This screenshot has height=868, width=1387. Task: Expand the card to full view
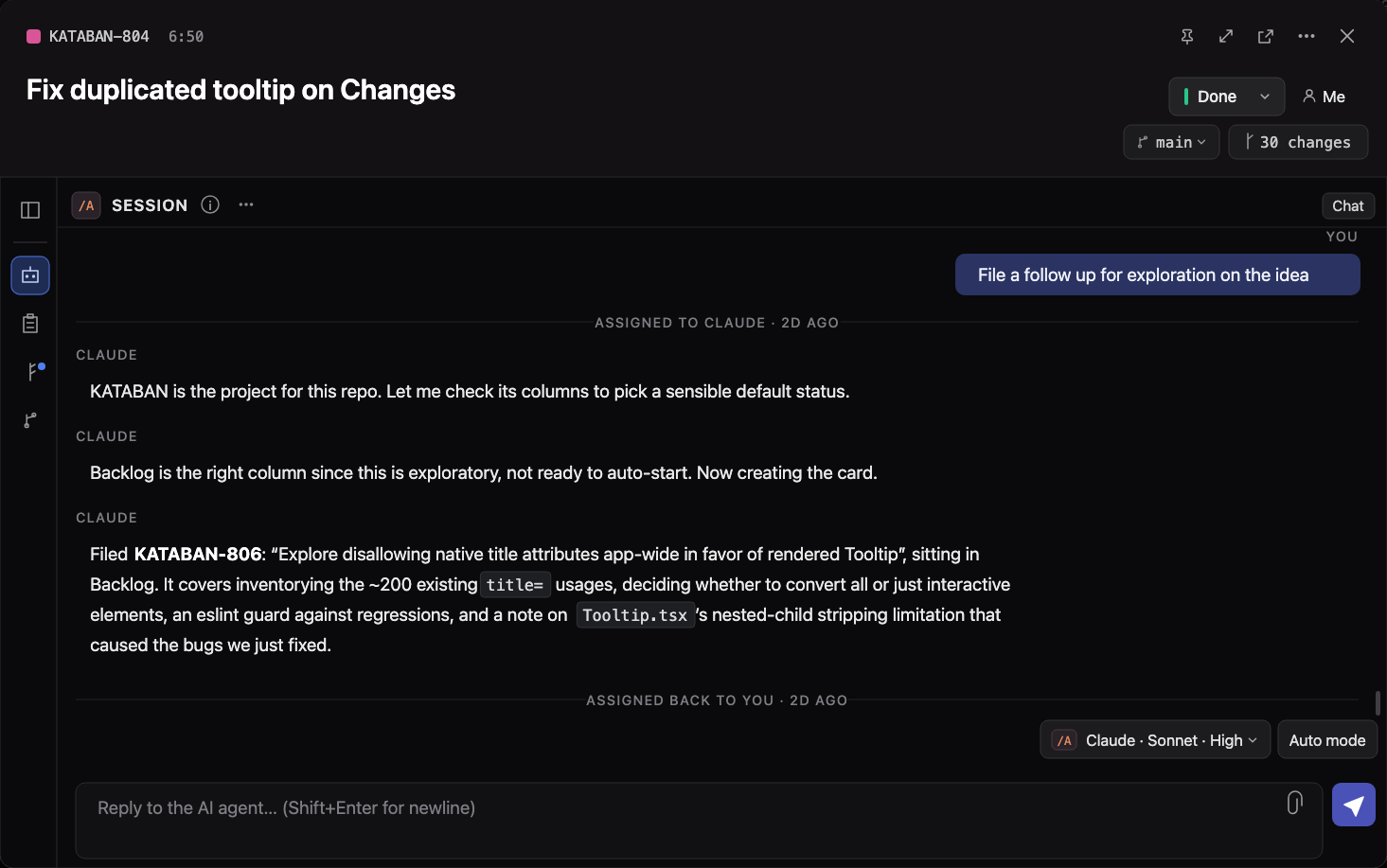(1226, 36)
